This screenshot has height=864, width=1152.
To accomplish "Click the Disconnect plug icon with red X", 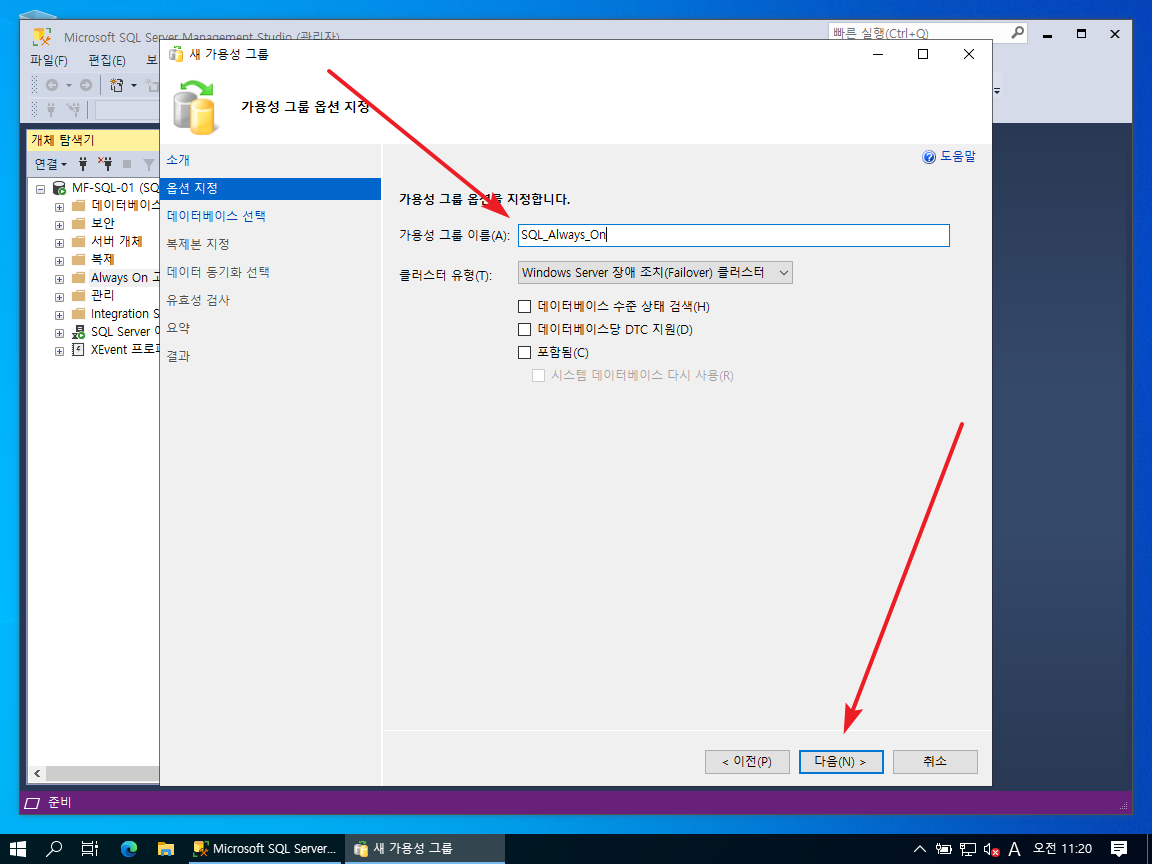I will point(105,164).
